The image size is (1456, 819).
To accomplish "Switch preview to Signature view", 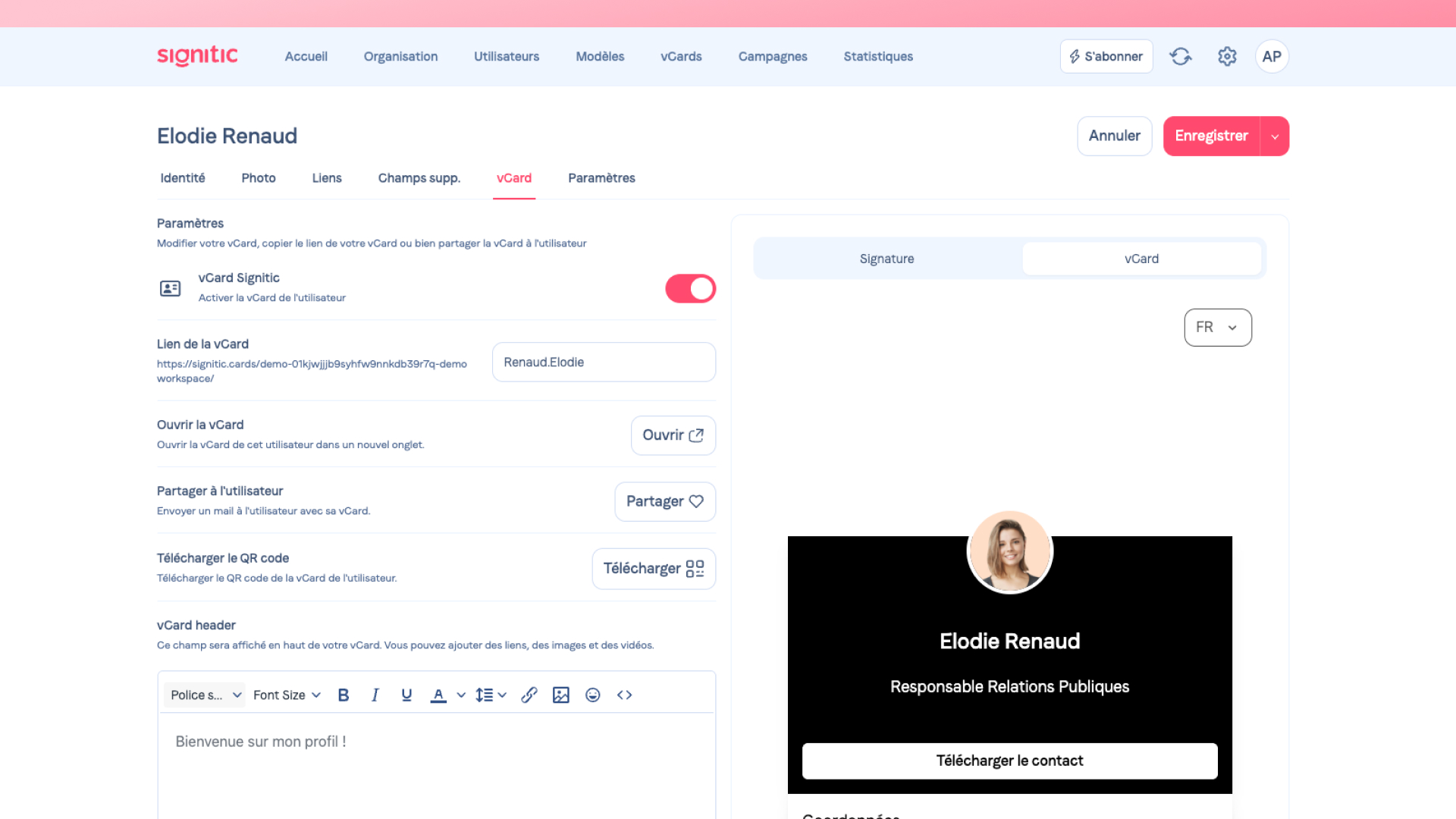I will click(886, 259).
